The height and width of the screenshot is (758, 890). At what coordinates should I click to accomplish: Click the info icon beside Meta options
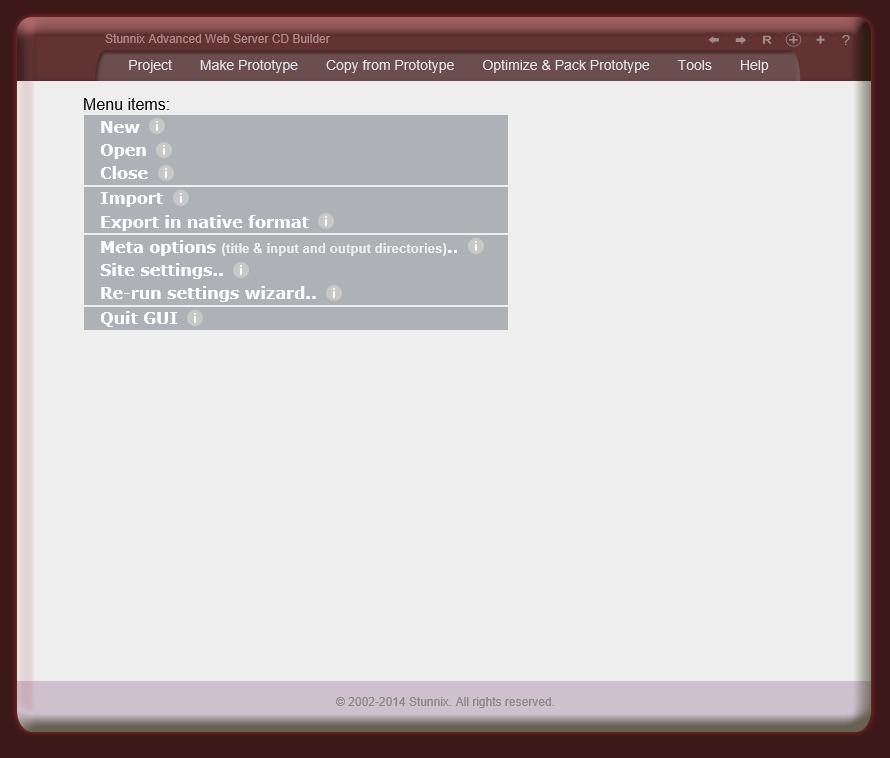tap(476, 245)
